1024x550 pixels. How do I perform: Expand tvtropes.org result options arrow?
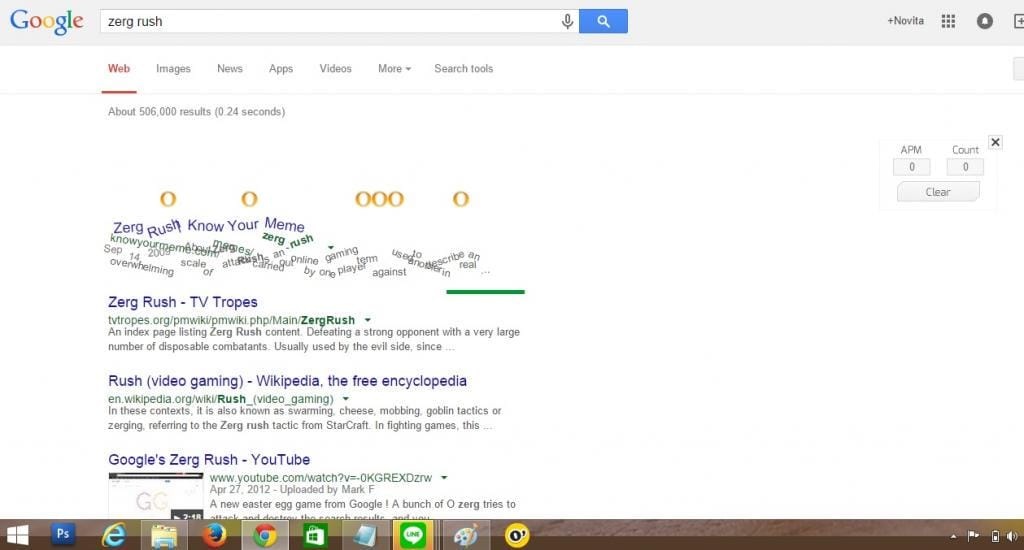(368, 320)
